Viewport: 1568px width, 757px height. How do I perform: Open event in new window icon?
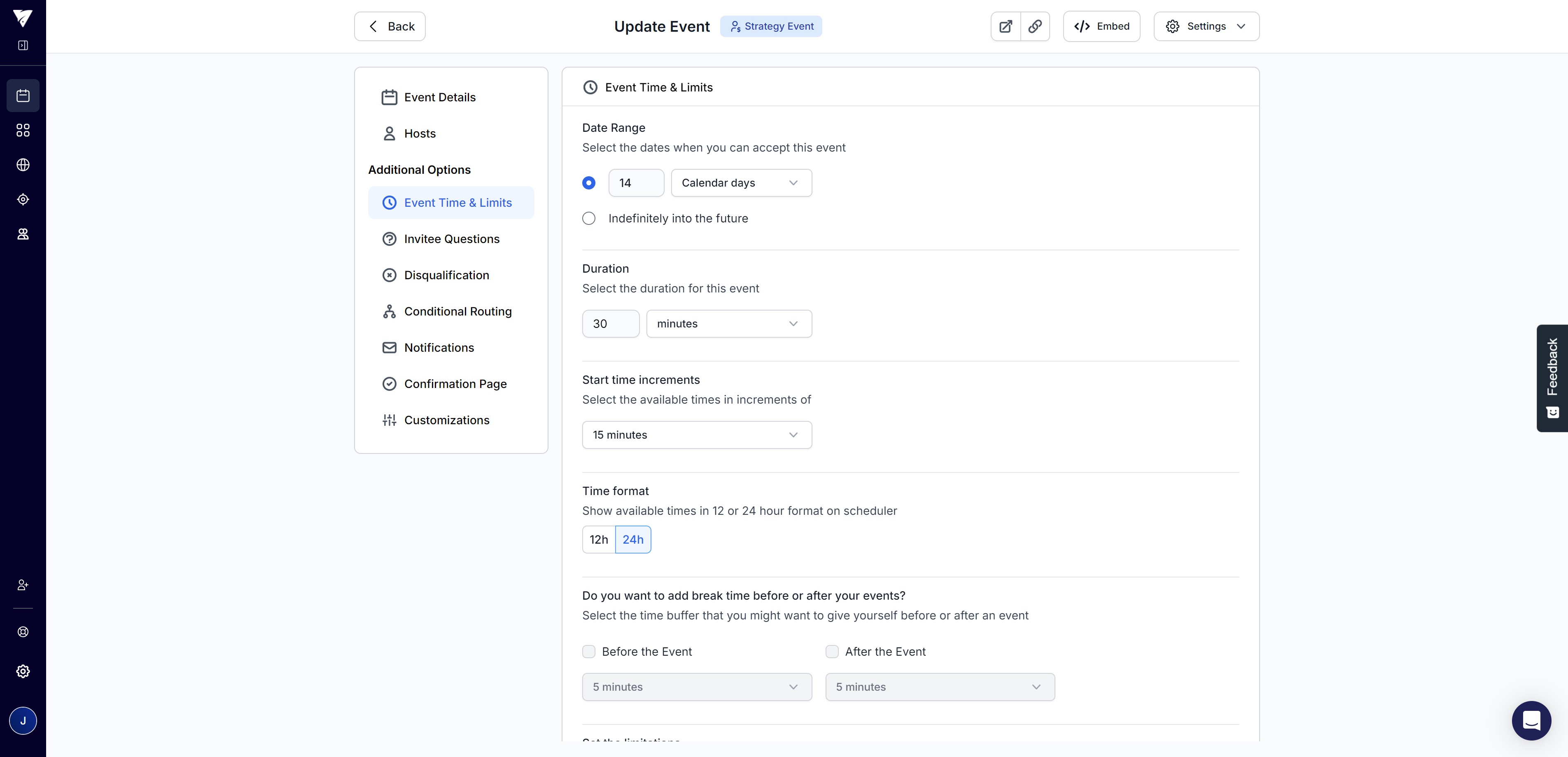(1006, 26)
